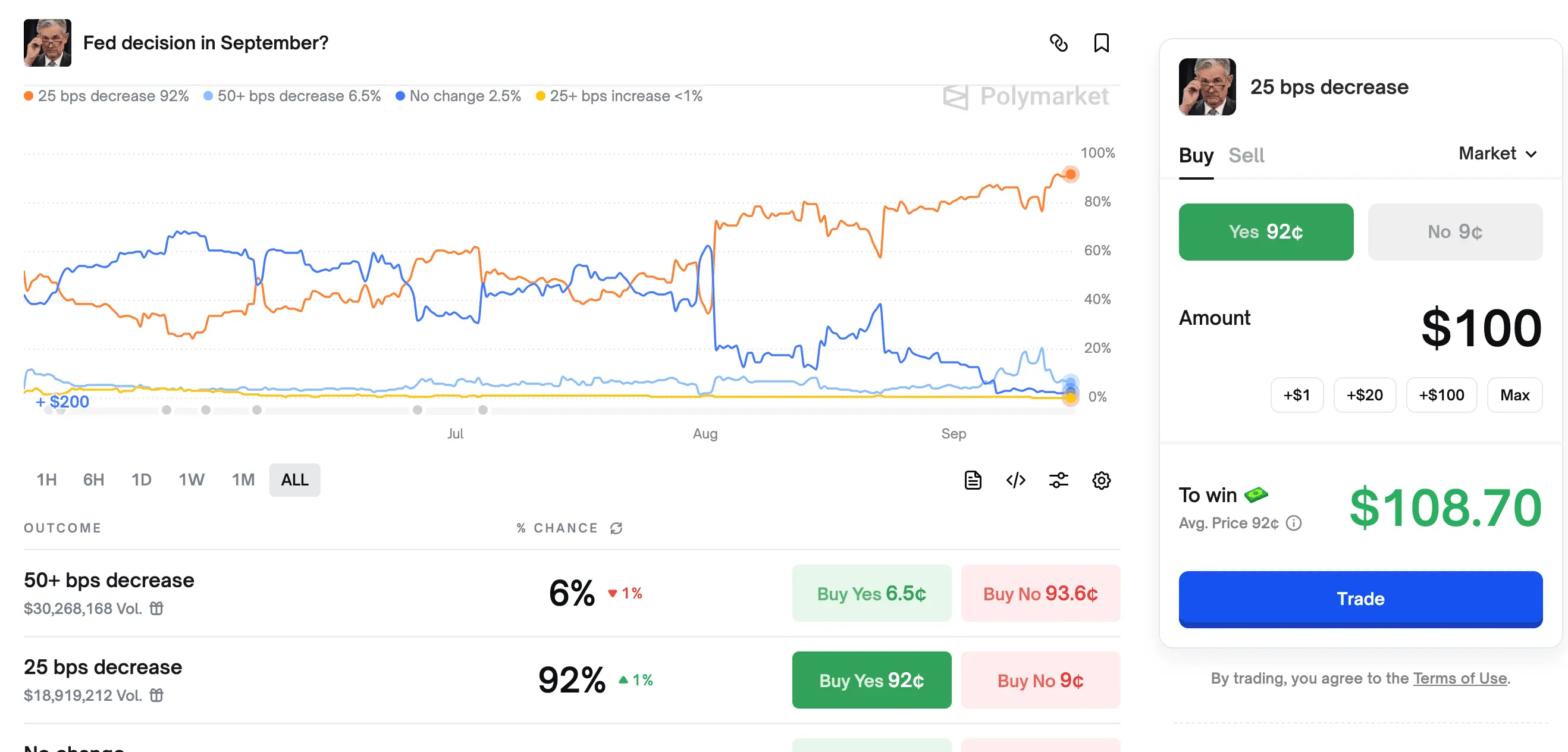Click the $18,919,212 Vol. text
Viewport: 1568px width, 752px height.
[x=83, y=695]
